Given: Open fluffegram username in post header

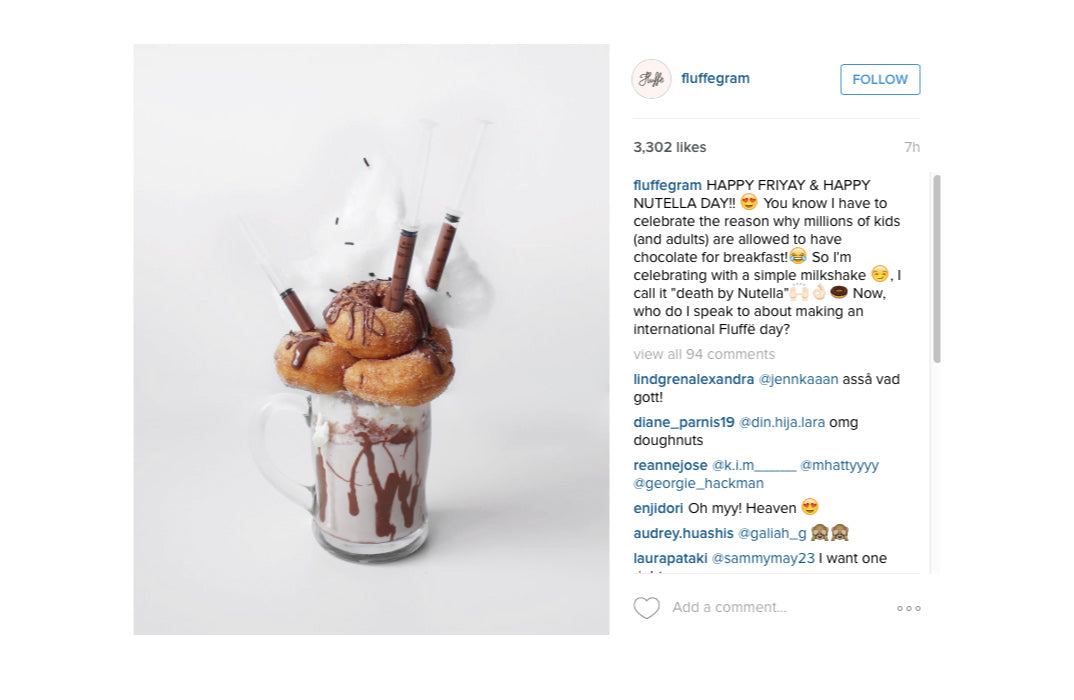Looking at the screenshot, I should [715, 78].
